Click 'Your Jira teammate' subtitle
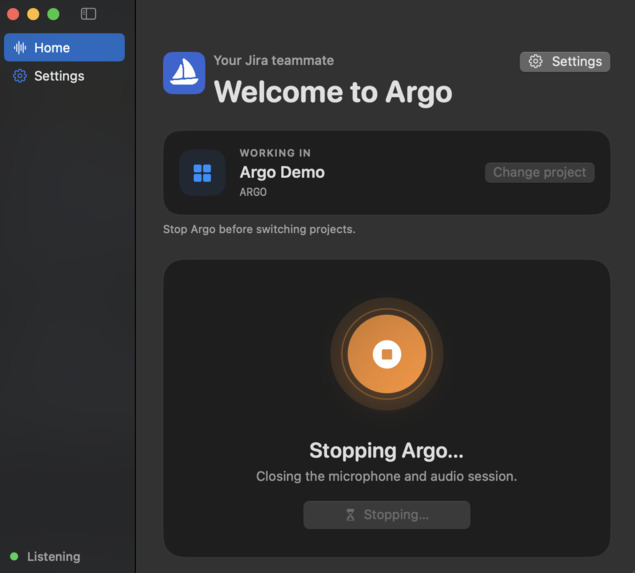This screenshot has height=573, width=635. click(274, 60)
